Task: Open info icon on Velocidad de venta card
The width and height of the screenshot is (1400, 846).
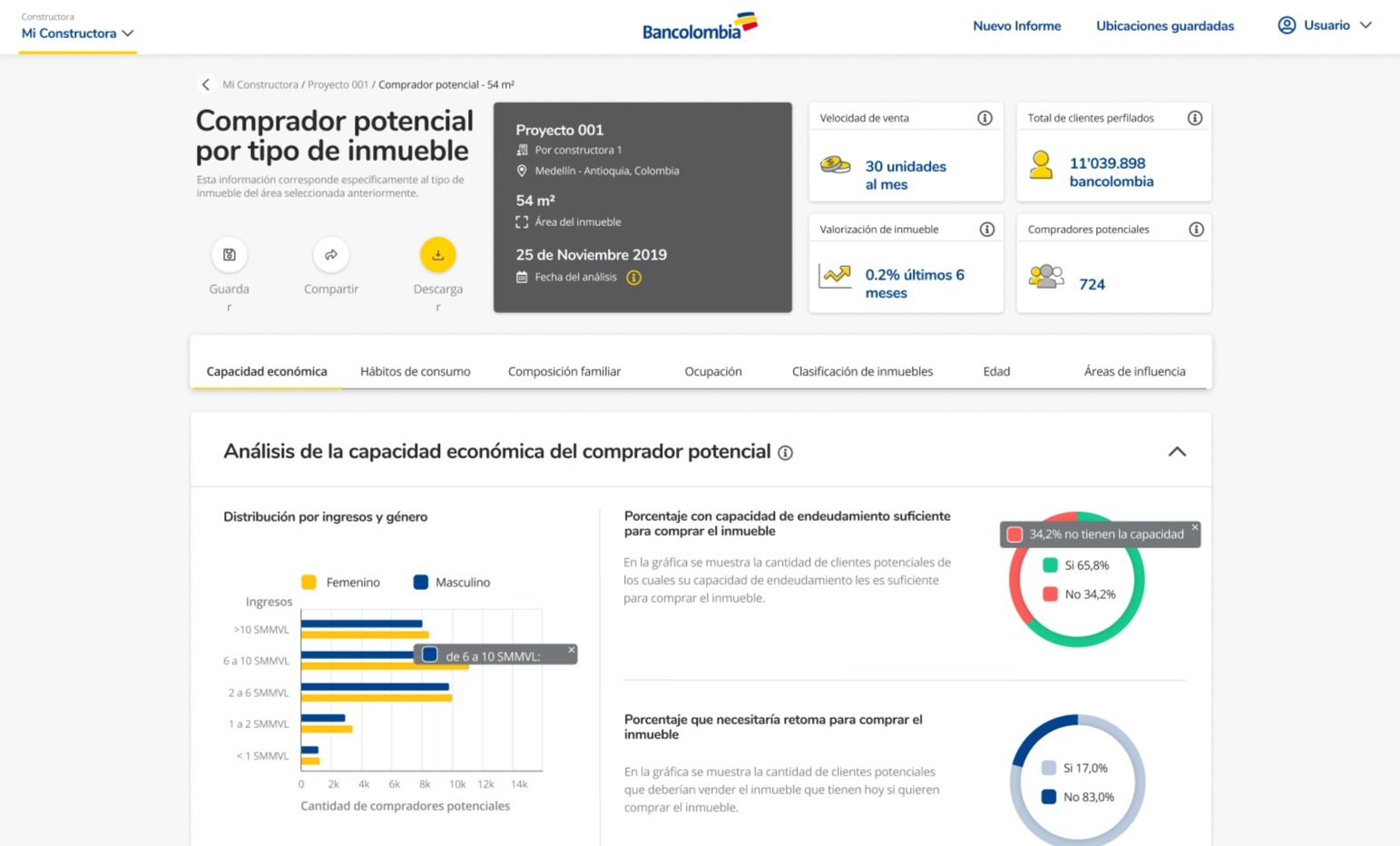Action: pyautogui.click(x=984, y=118)
